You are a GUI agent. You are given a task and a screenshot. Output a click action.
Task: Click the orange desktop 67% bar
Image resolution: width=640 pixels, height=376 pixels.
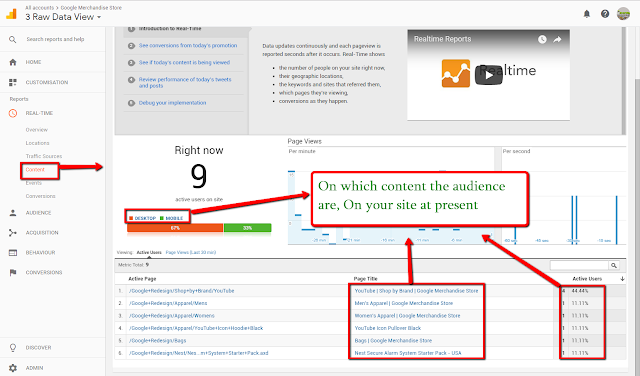[175, 228]
